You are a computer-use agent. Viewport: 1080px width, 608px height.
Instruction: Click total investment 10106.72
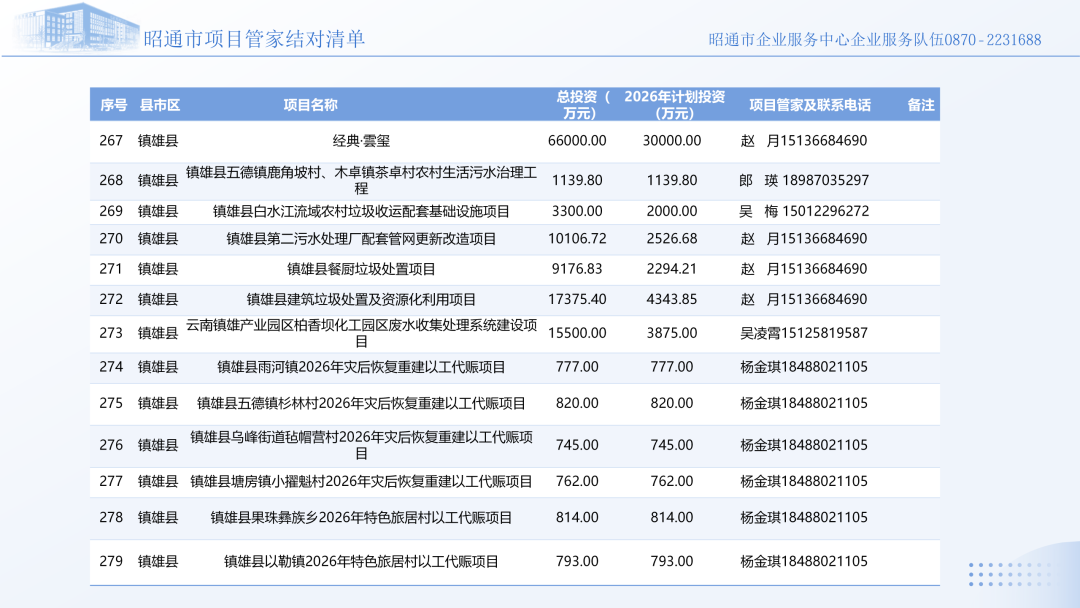[x=577, y=239]
